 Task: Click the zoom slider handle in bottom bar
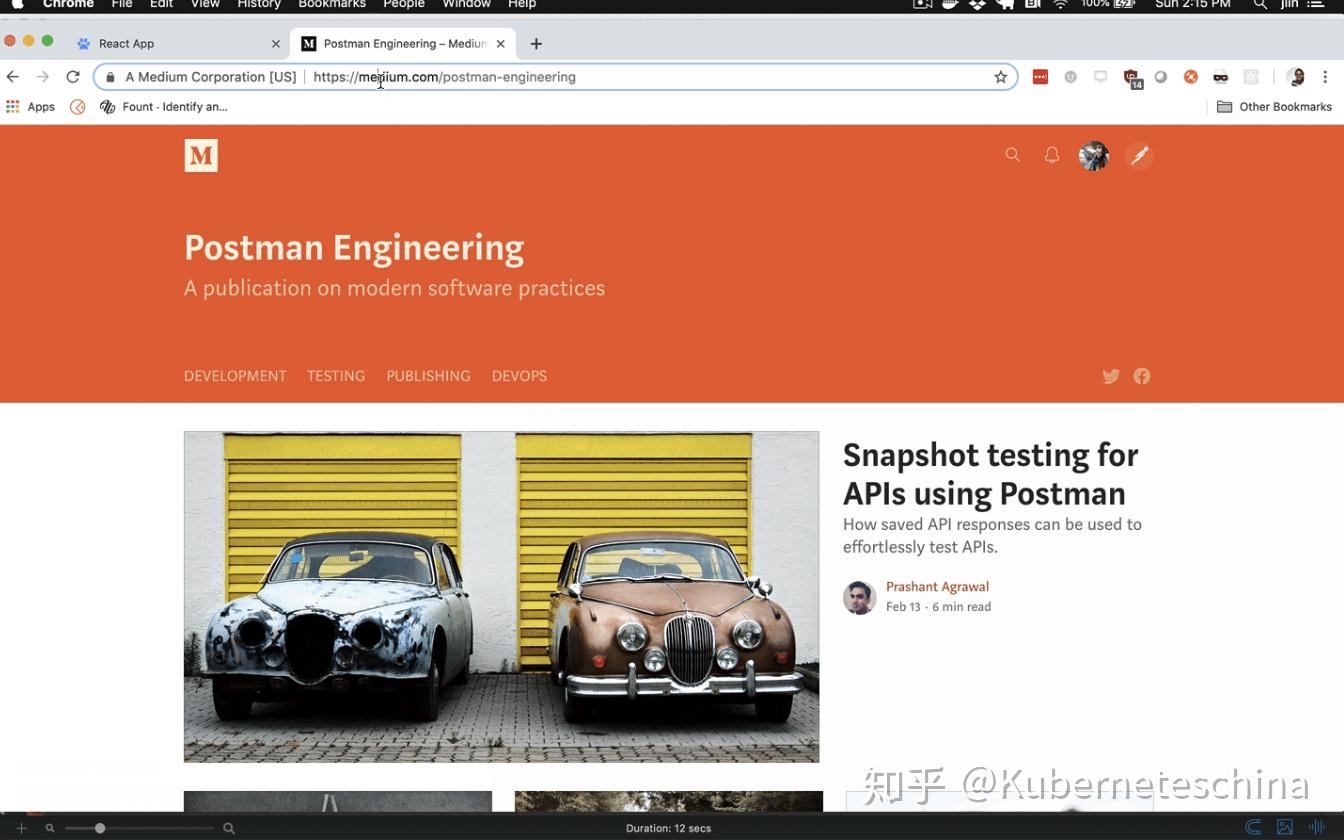[x=100, y=828]
